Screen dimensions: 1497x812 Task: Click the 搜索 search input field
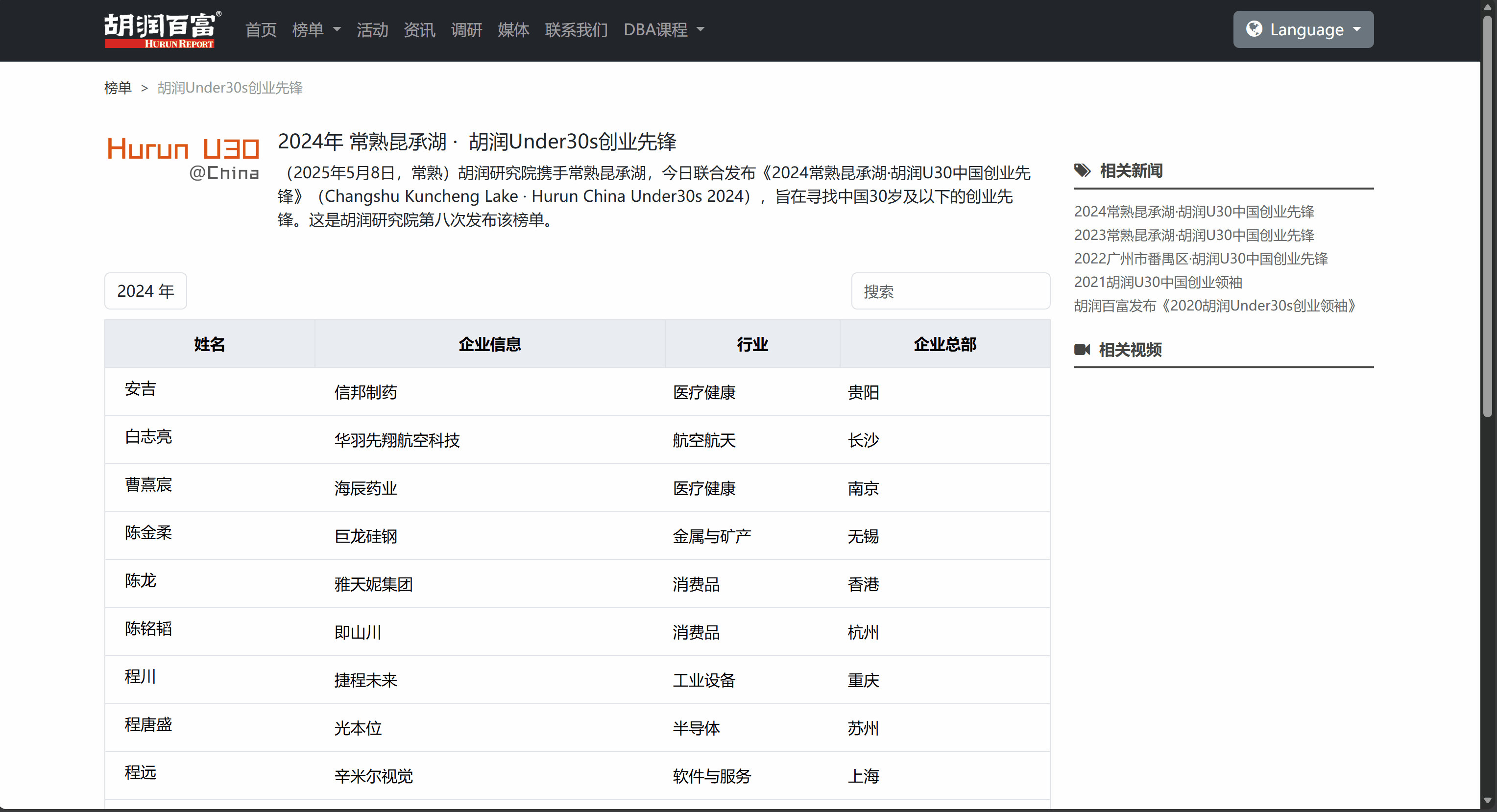click(x=950, y=291)
